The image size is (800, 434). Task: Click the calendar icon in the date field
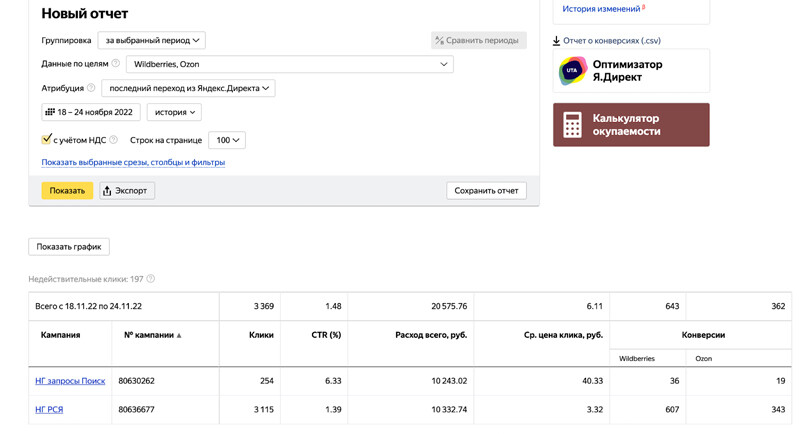(49, 112)
